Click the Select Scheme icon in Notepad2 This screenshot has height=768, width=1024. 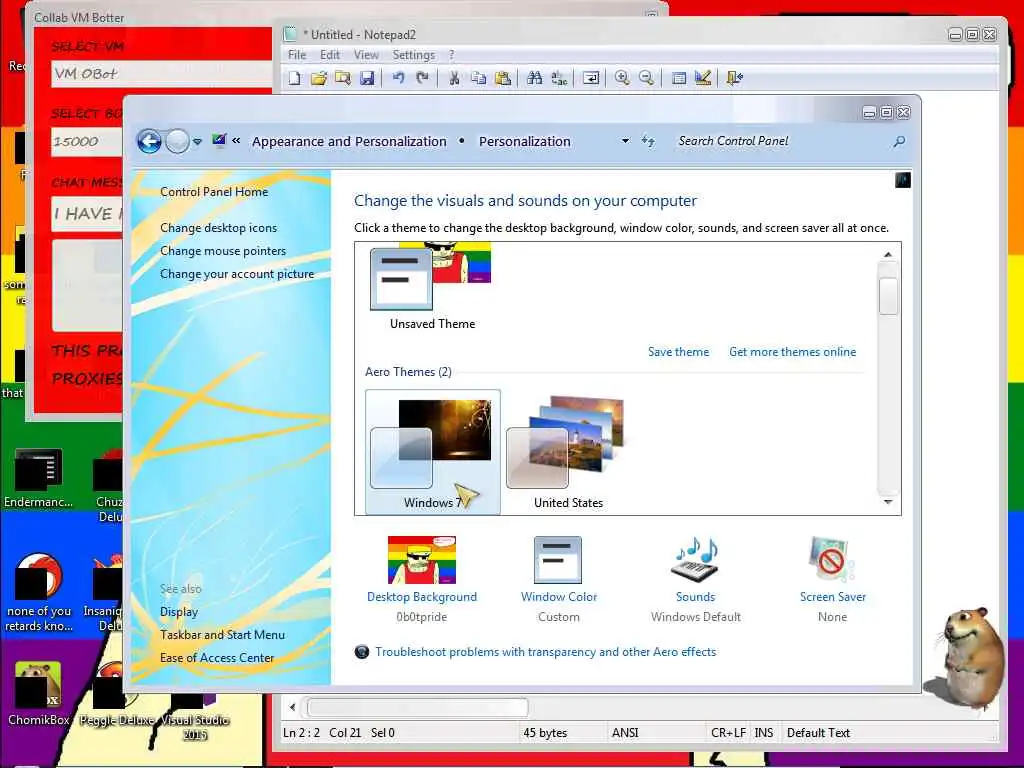[x=679, y=78]
